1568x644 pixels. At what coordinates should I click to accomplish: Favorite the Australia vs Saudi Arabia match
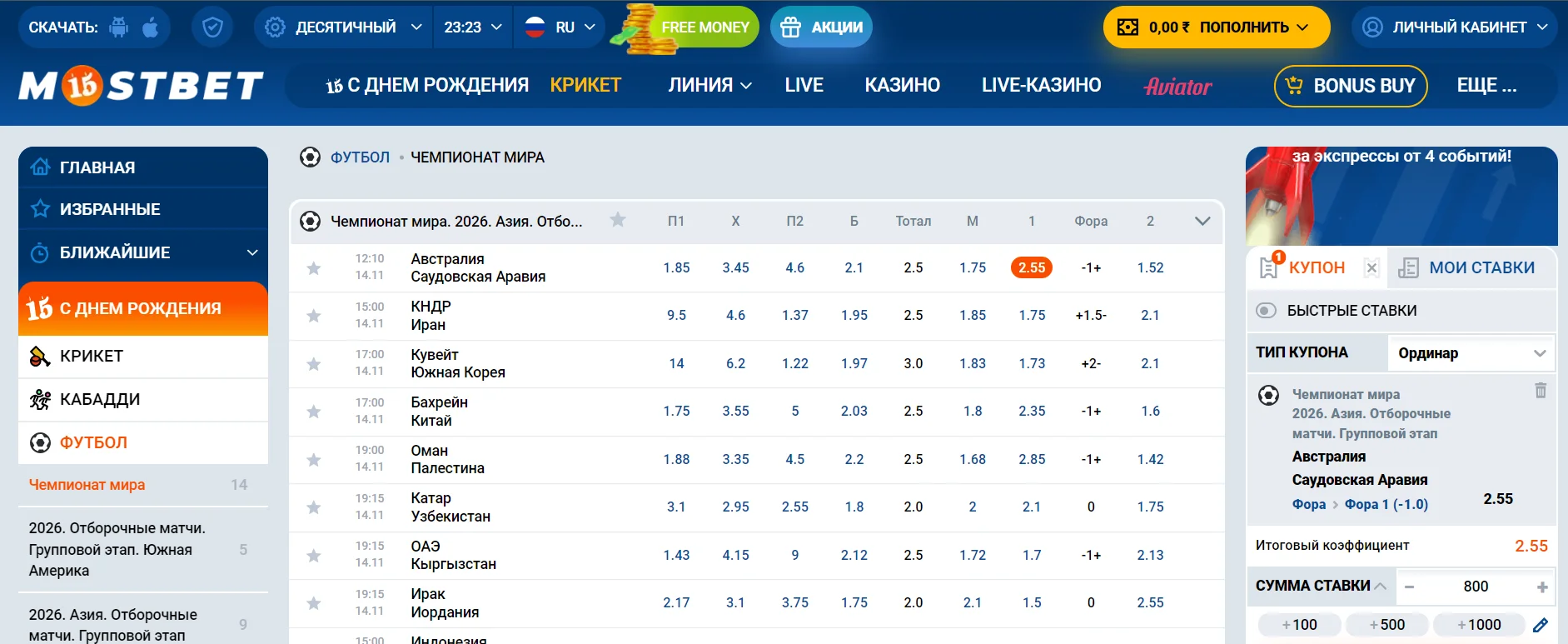[314, 268]
